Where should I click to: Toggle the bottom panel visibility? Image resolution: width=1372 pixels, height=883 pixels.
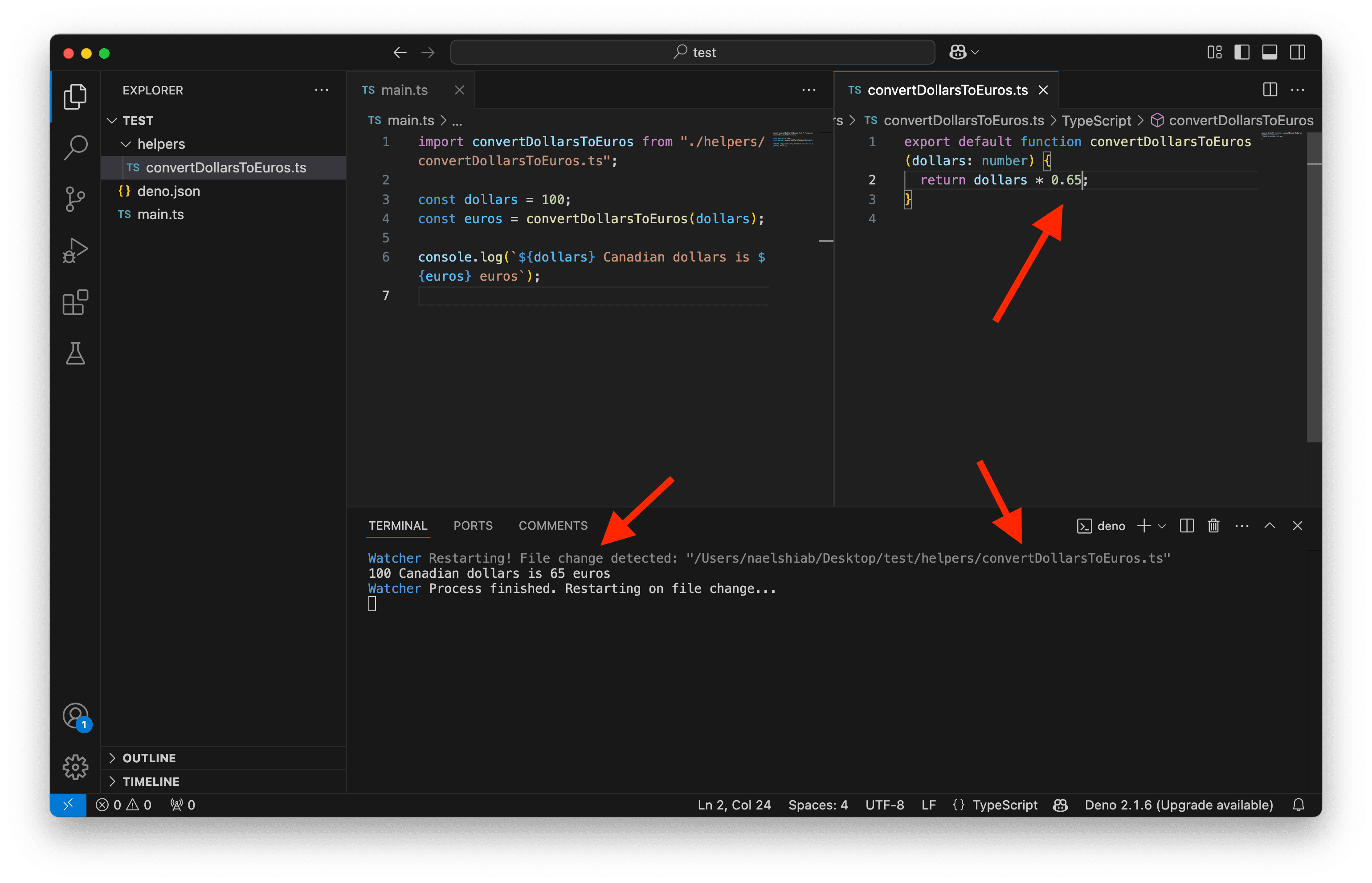click(x=1270, y=53)
